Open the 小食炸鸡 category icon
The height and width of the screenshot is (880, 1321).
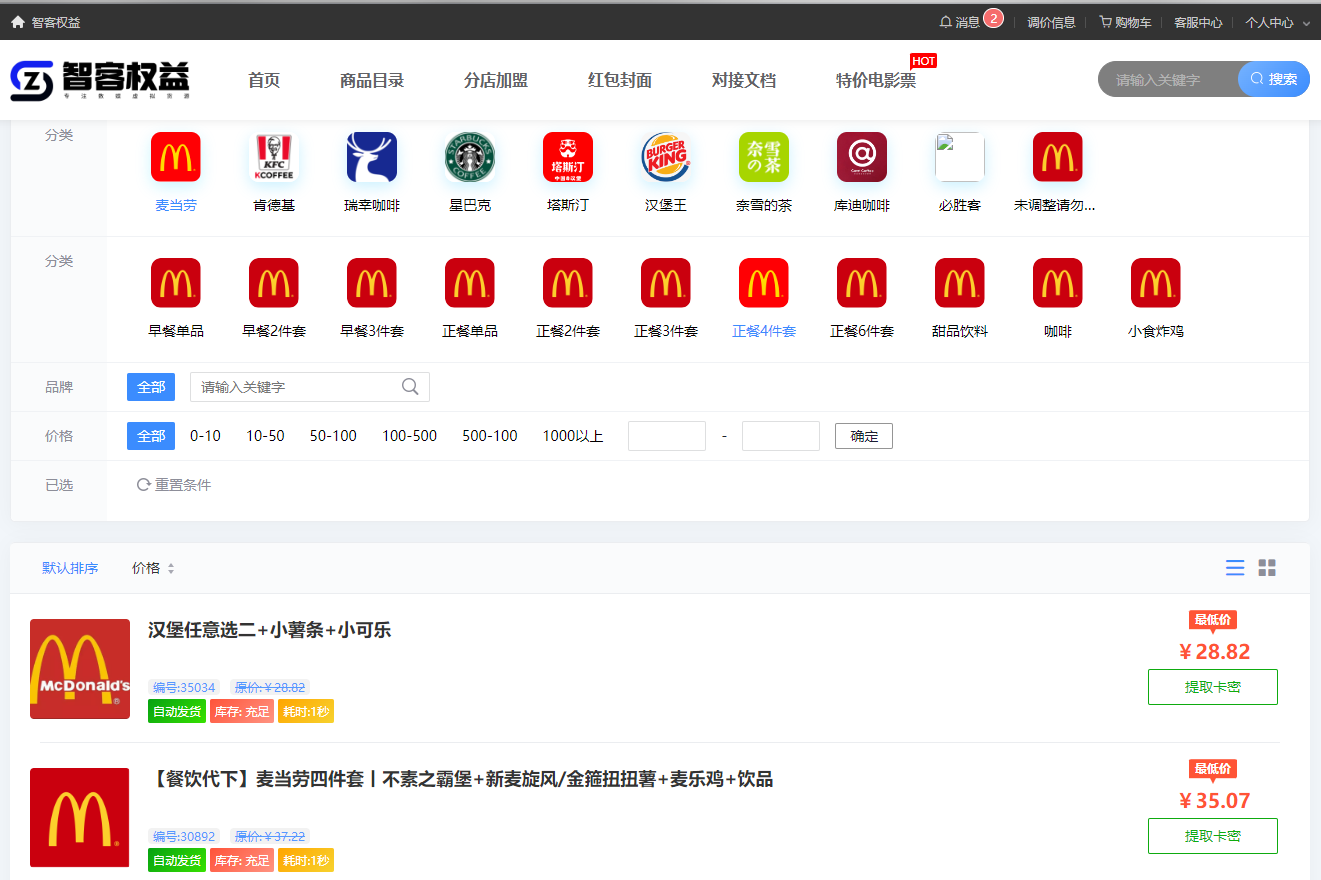[x=1155, y=282]
